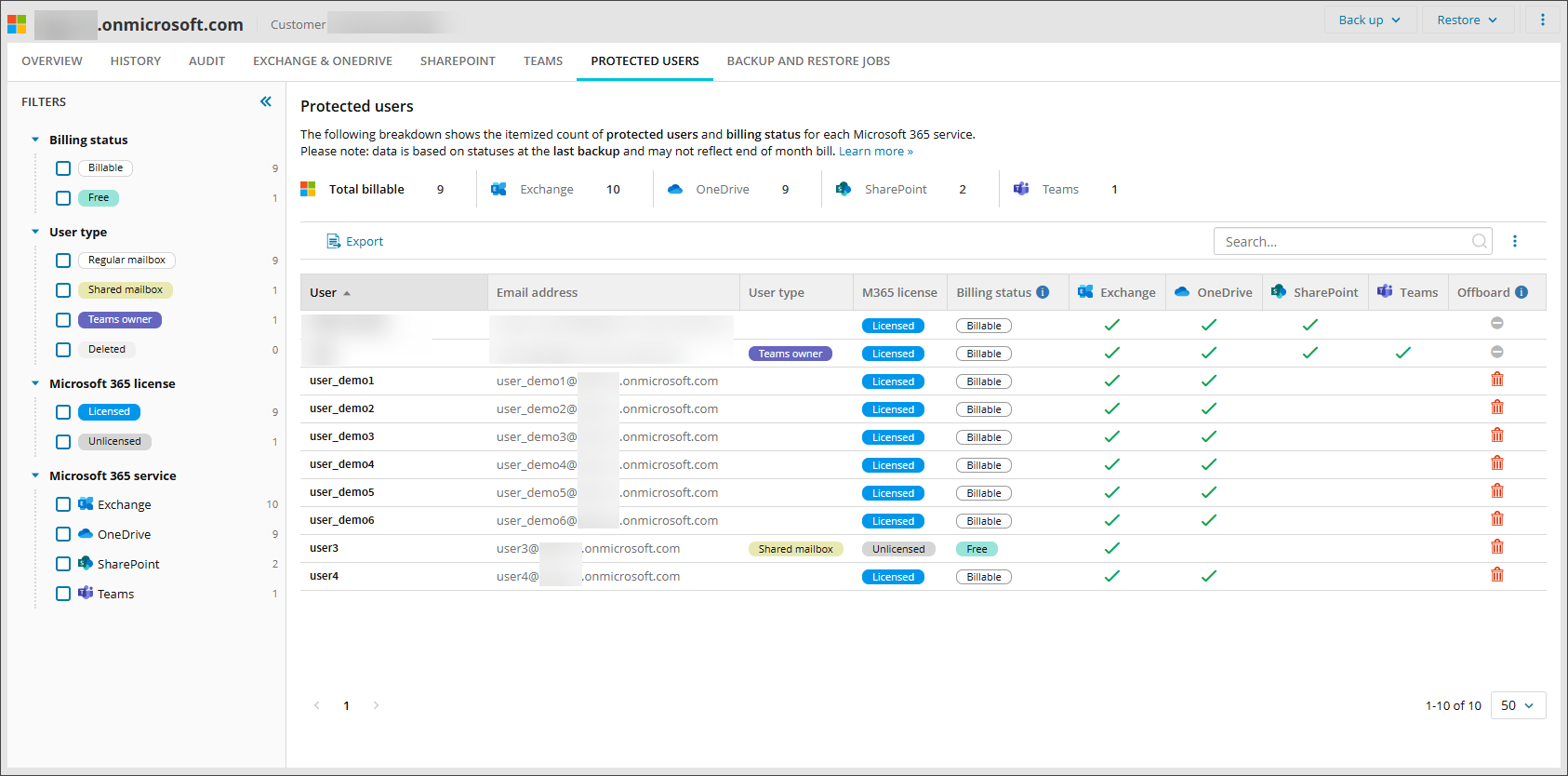1568x776 pixels.
Task: Click the Export icon above the table
Action: tap(333, 242)
